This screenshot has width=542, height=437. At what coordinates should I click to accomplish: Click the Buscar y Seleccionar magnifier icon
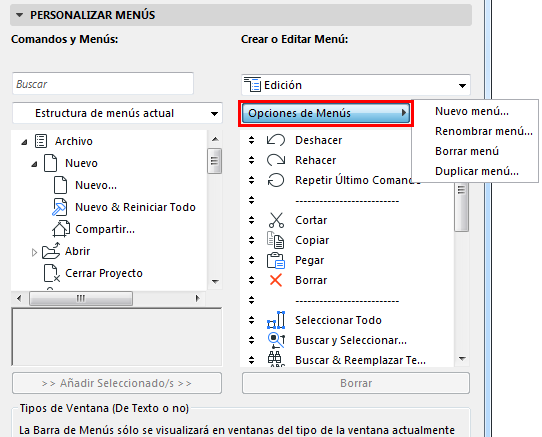[276, 340]
